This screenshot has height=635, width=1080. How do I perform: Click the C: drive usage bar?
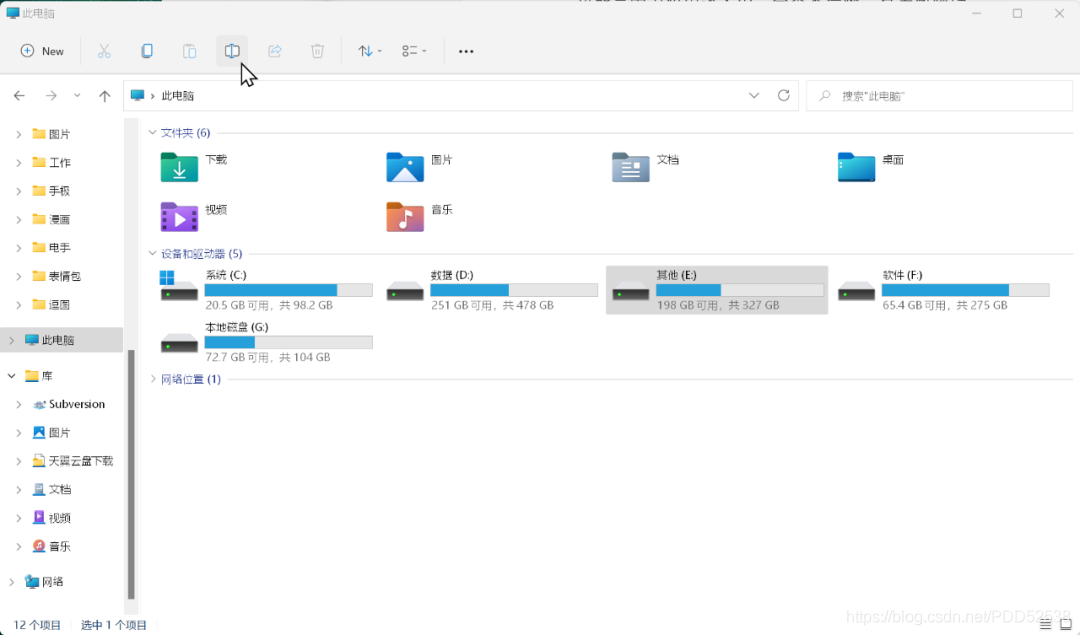click(x=289, y=290)
